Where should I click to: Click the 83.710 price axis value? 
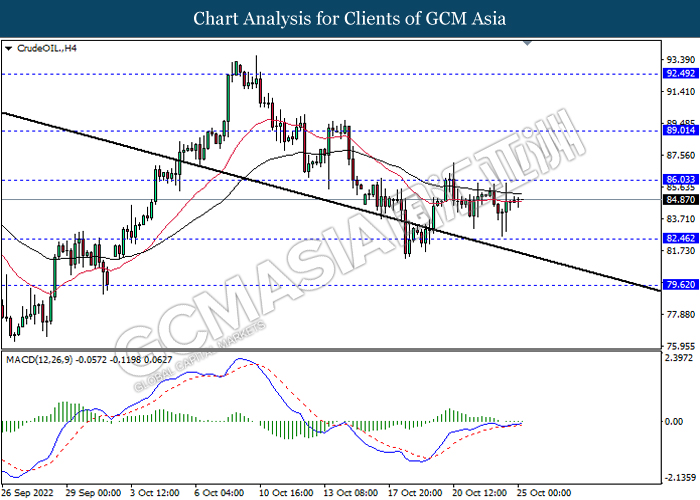[680, 219]
